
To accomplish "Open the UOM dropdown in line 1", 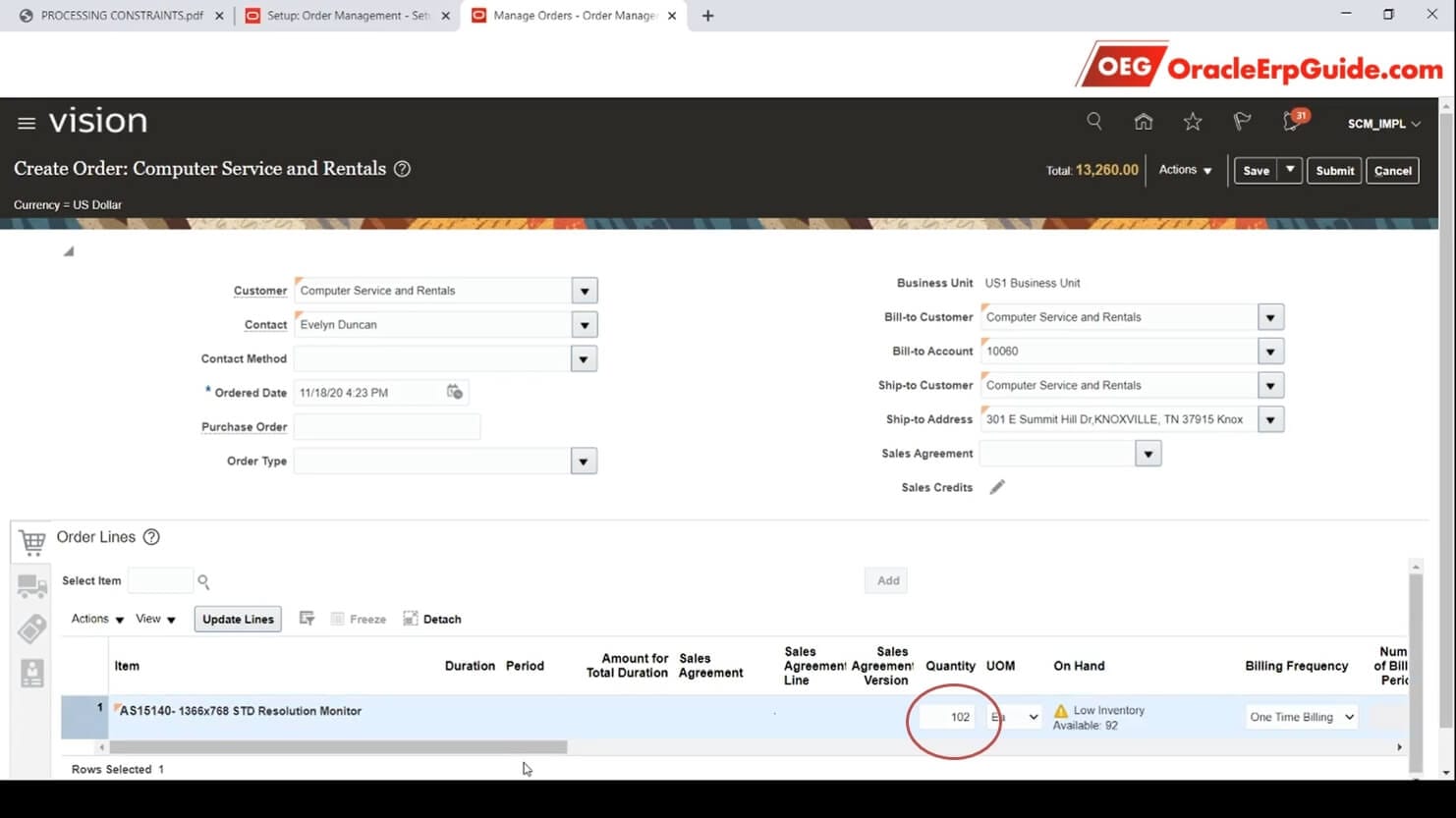I will tap(1015, 717).
